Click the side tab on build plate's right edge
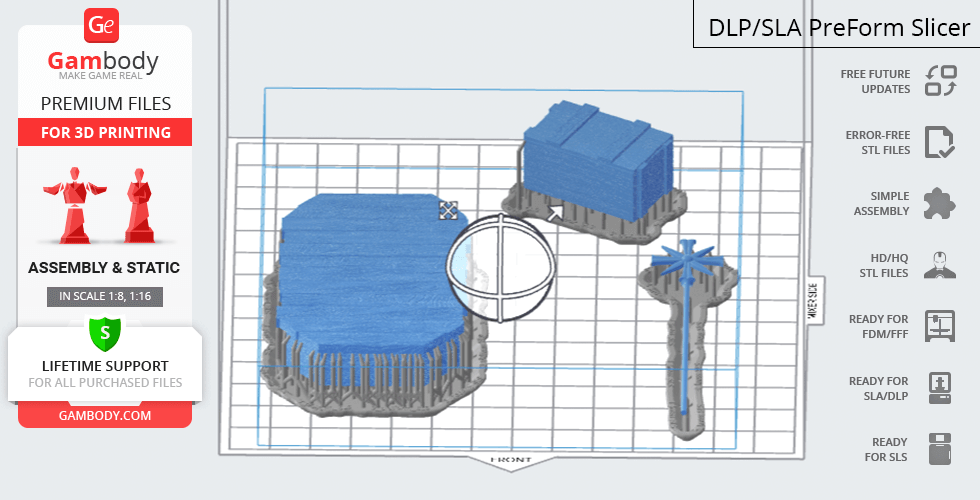 [x=811, y=299]
